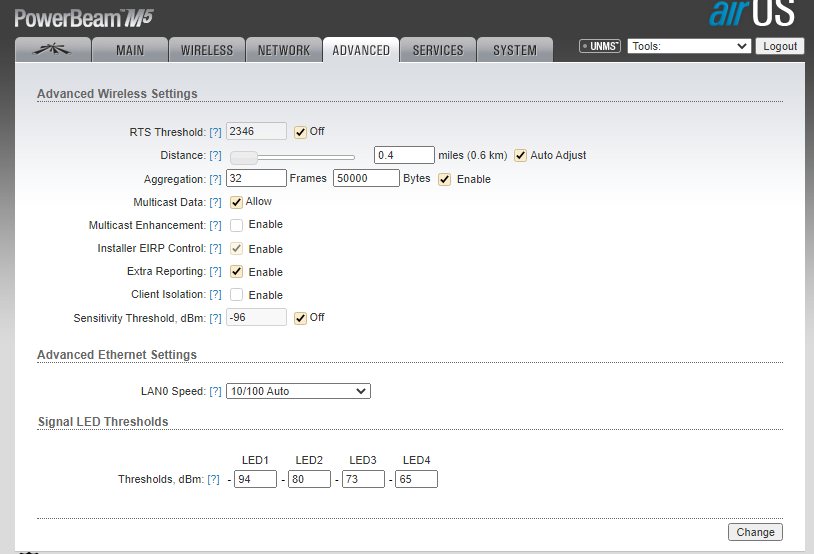The width and height of the screenshot is (814, 554).
Task: Switch to the WIRELESS tab
Action: tap(207, 50)
